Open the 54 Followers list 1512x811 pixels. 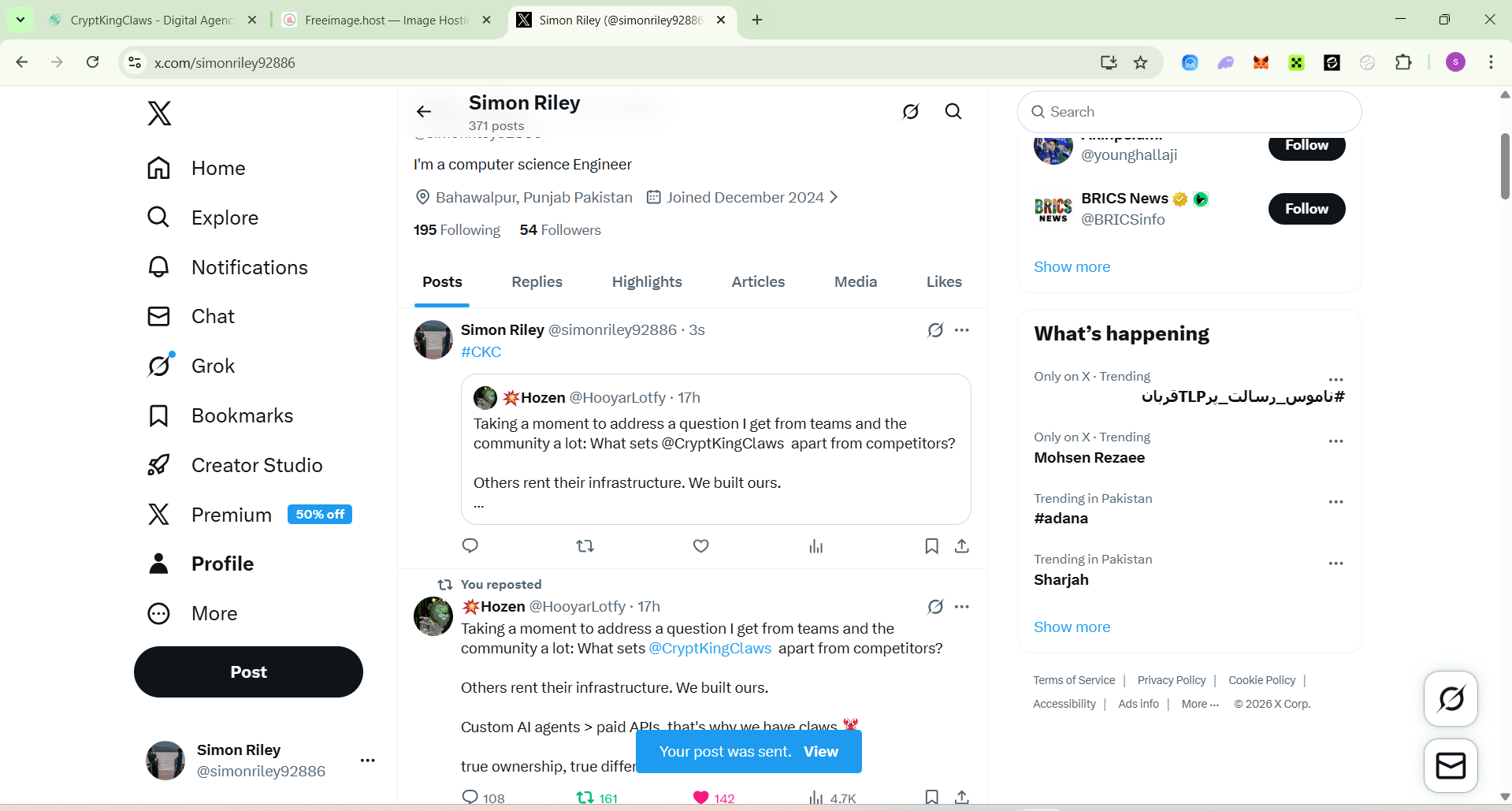pos(560,230)
